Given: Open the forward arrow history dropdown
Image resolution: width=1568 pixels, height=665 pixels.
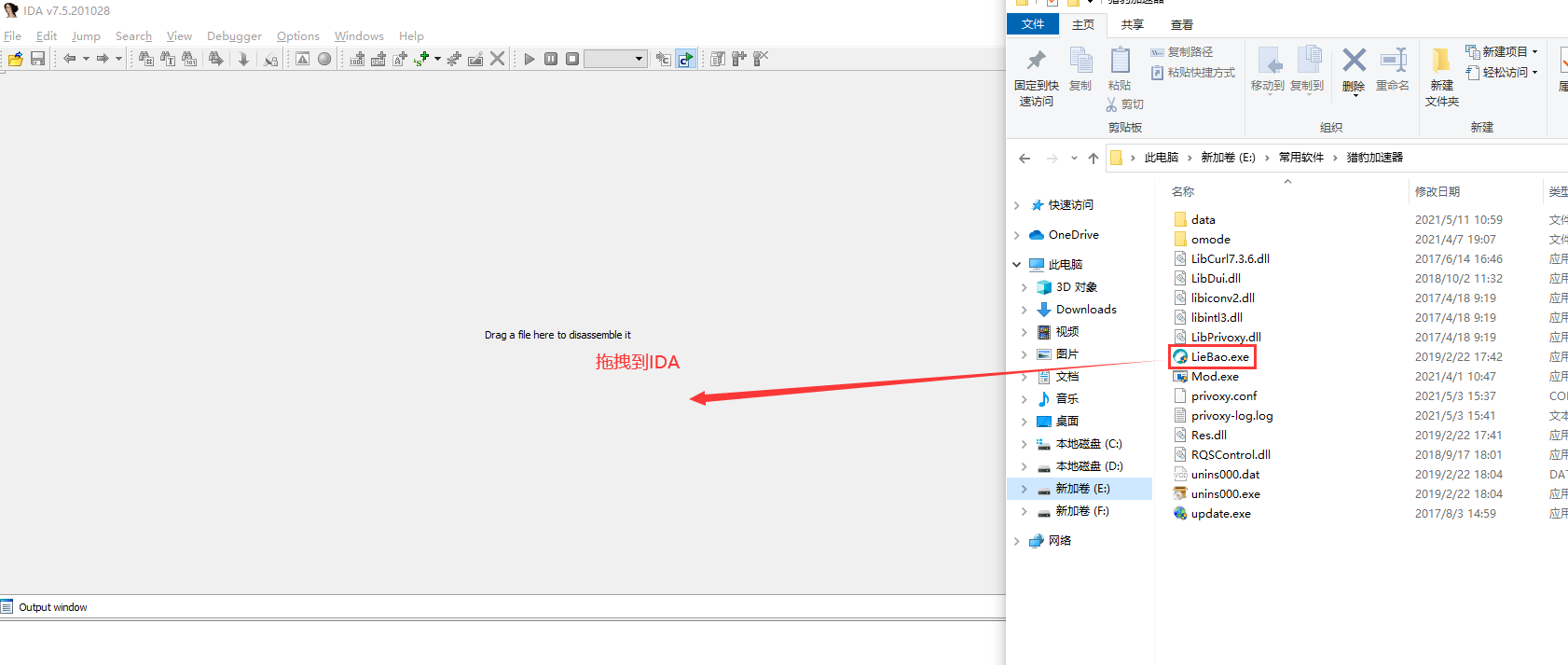Looking at the screenshot, I should (x=118, y=59).
